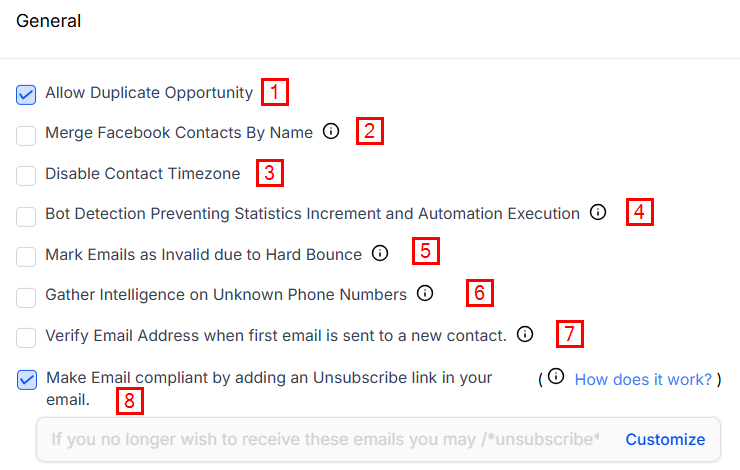The height and width of the screenshot is (470, 740).
Task: Enable Verify Email Address checkbox
Action: pyautogui.click(x=26, y=337)
